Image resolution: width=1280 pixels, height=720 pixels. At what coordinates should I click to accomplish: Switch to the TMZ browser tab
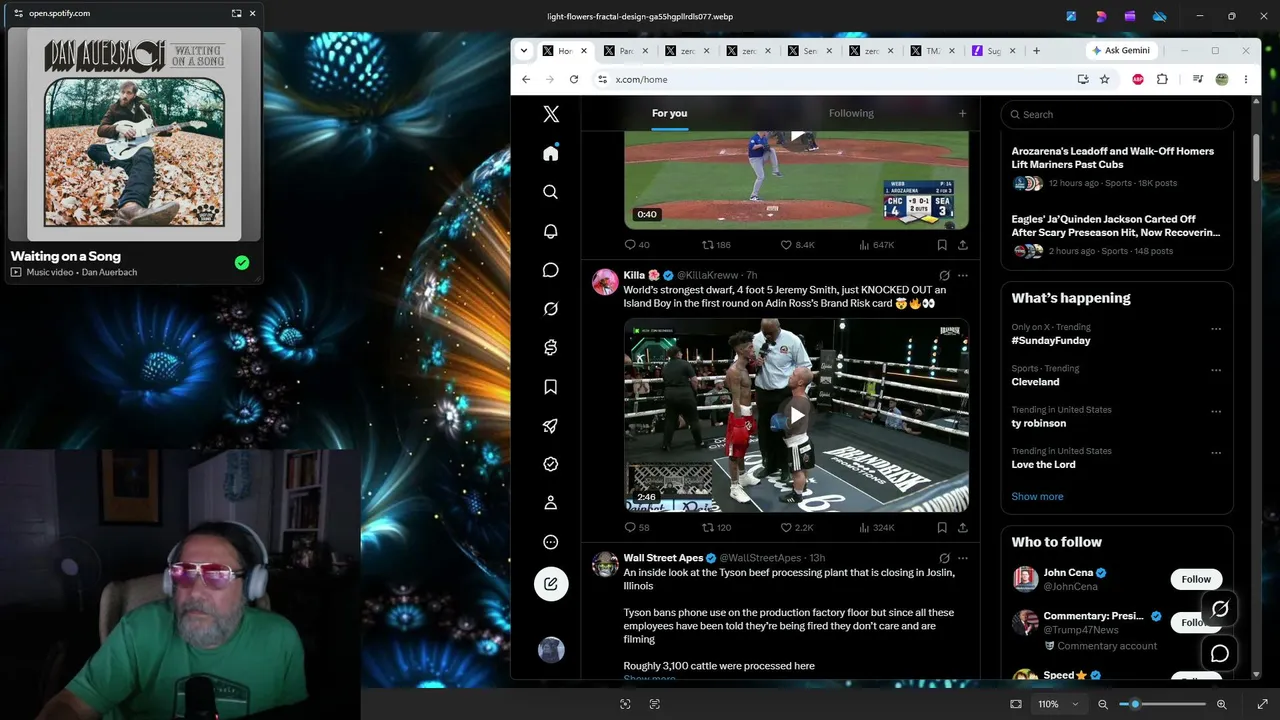point(933,51)
